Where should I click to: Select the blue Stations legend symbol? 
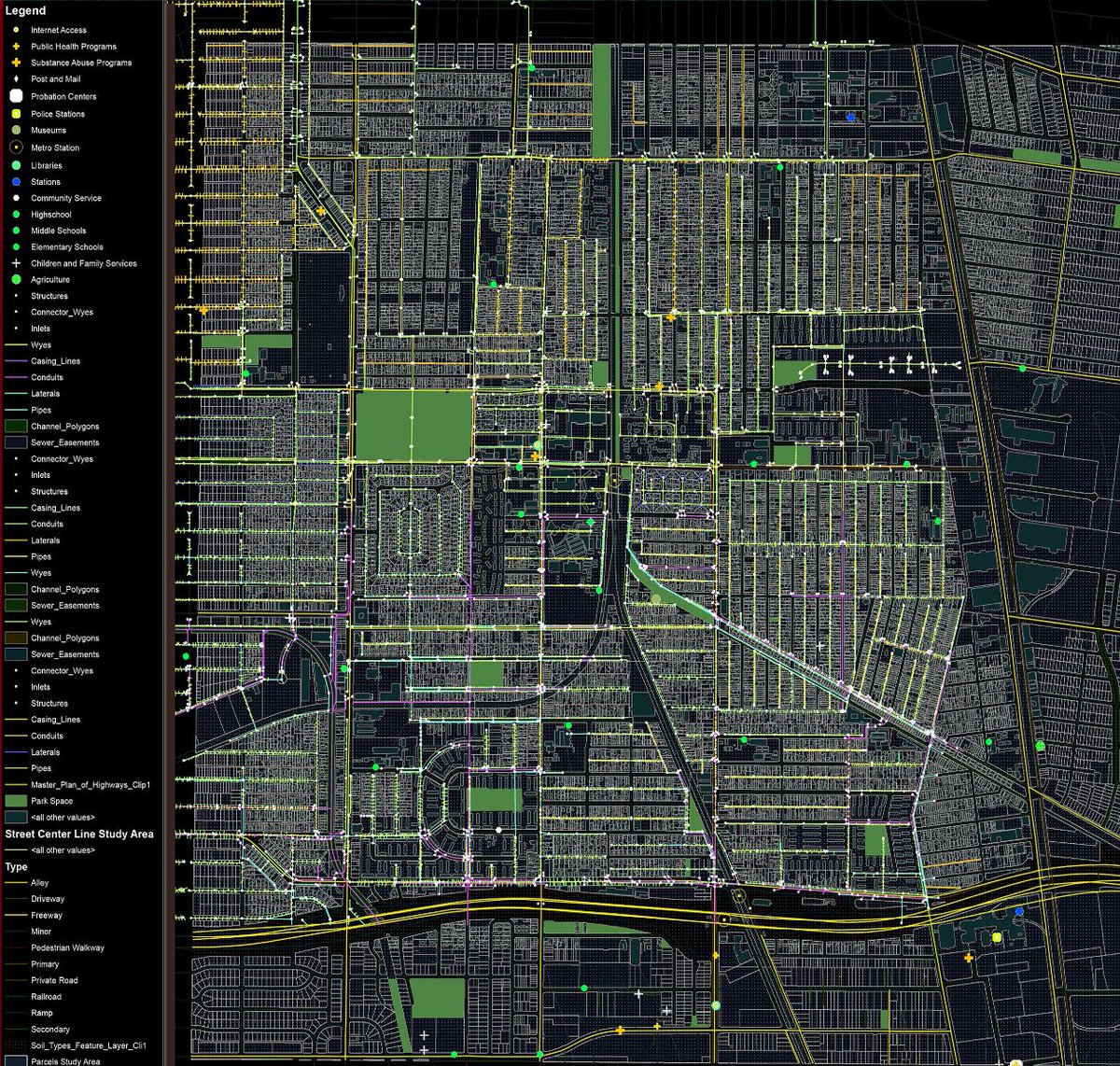(16, 182)
